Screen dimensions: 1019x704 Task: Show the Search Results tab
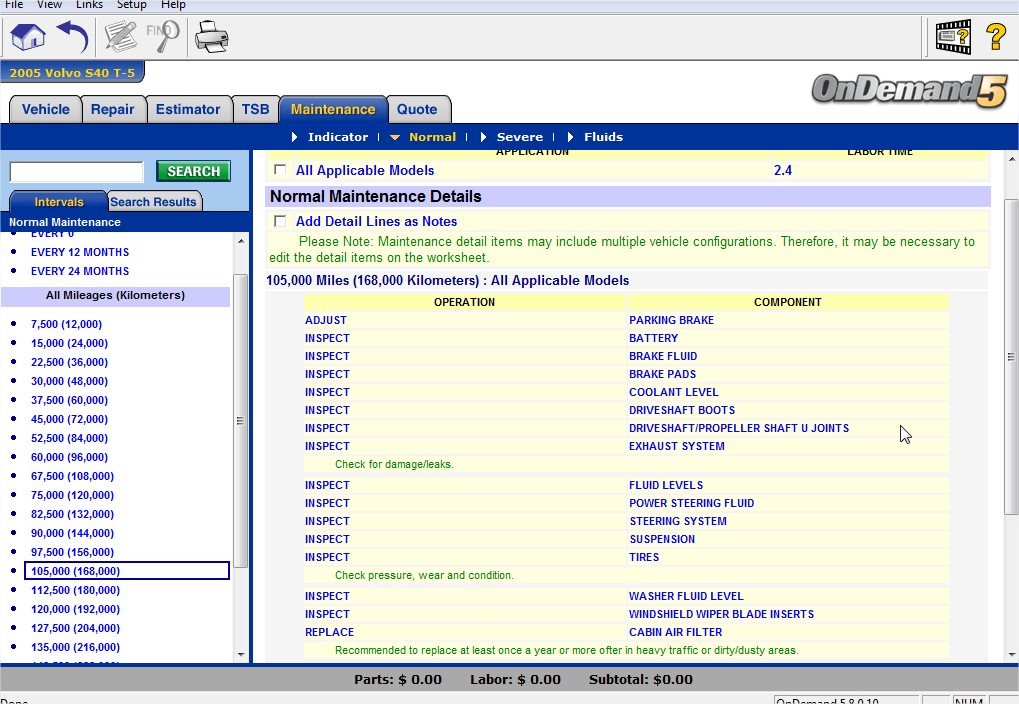153,202
